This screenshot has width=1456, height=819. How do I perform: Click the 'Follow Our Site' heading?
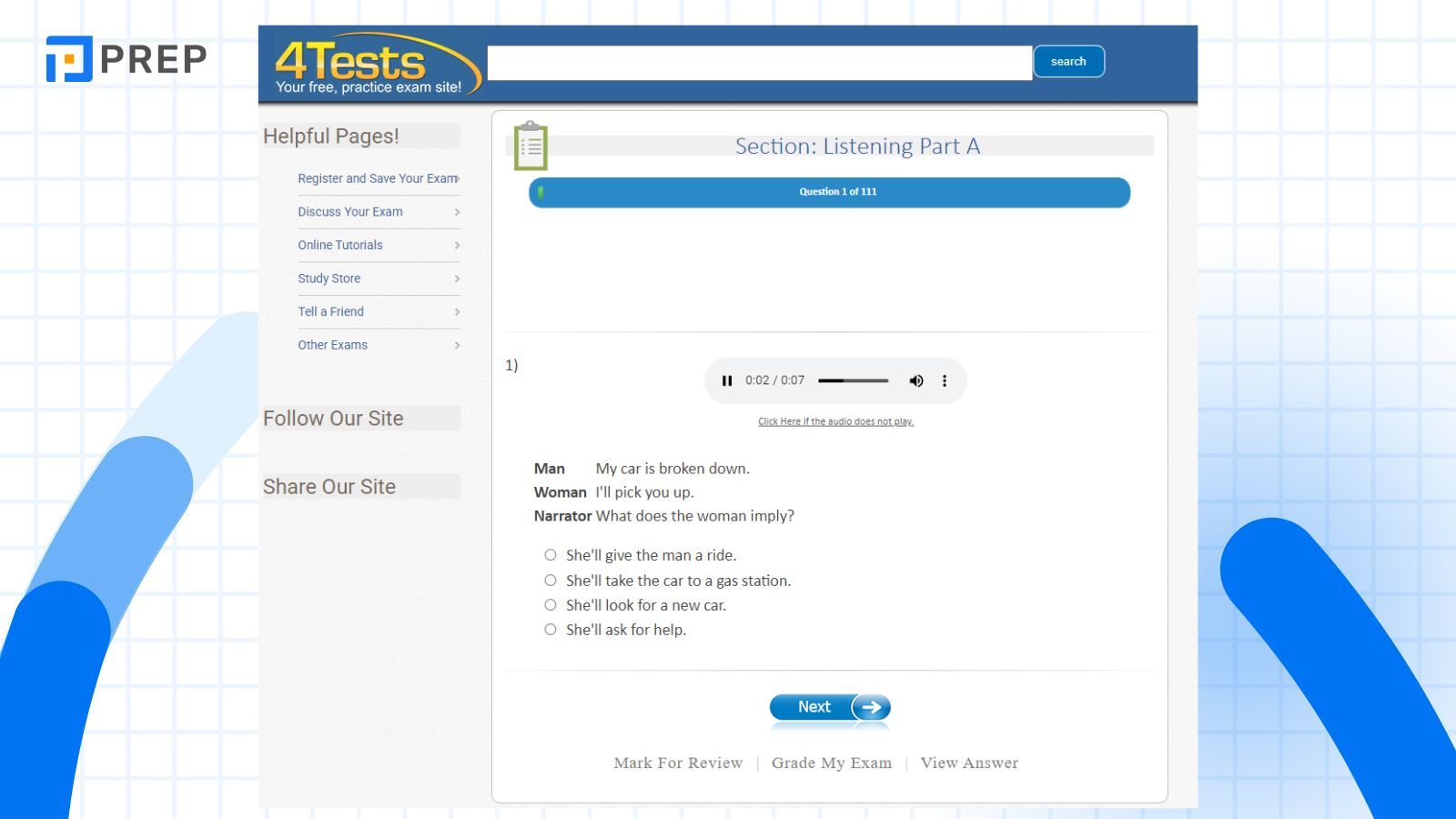pyautogui.click(x=333, y=419)
